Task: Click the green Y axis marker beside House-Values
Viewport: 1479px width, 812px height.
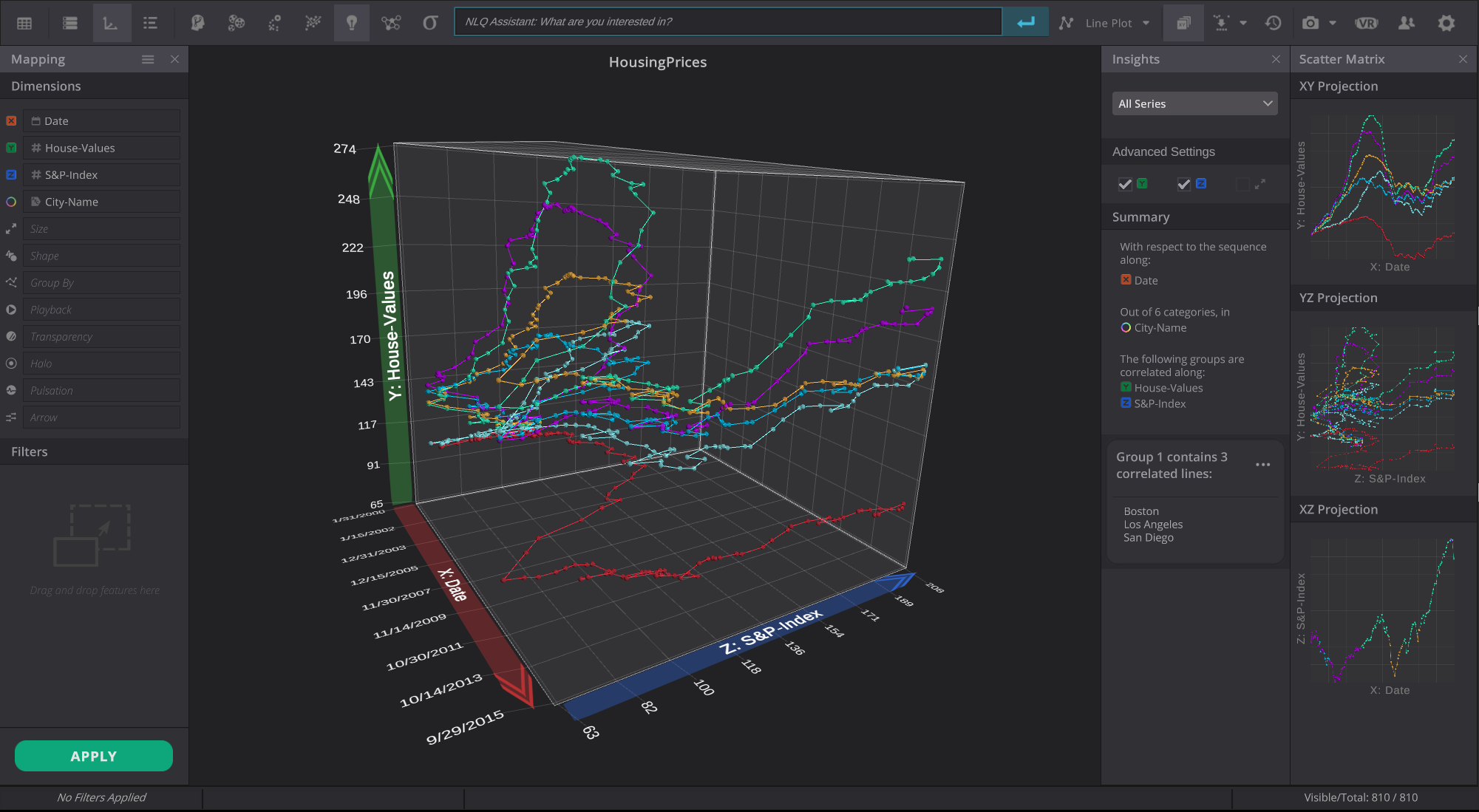Action: click(x=11, y=148)
